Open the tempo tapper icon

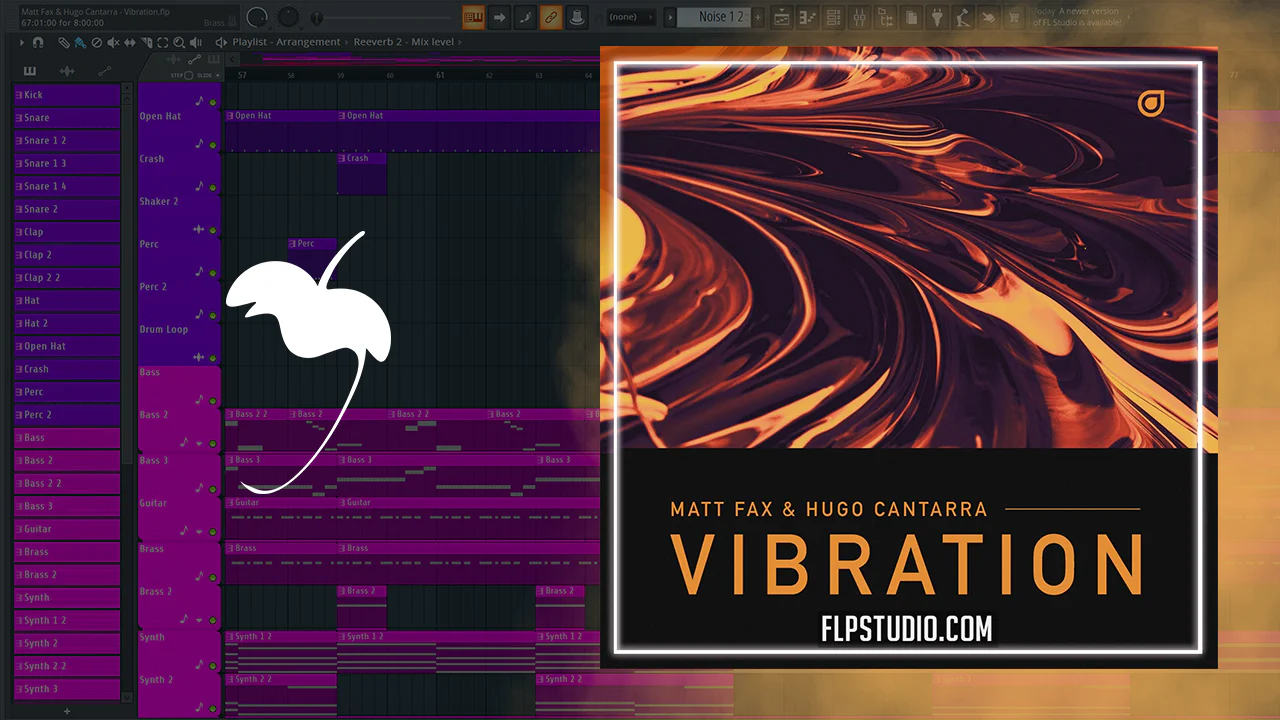(x=962, y=17)
